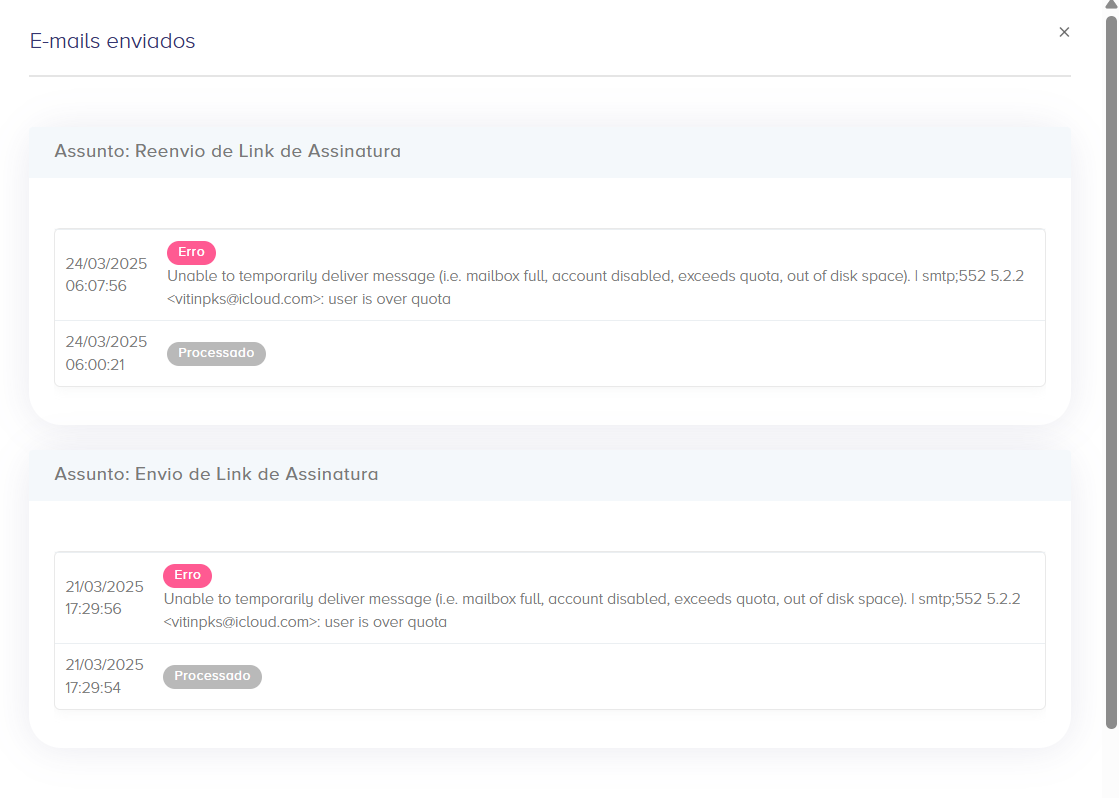Close the E-mails enviados dialog
Viewport: 1119px width, 798px height.
coord(1064,32)
